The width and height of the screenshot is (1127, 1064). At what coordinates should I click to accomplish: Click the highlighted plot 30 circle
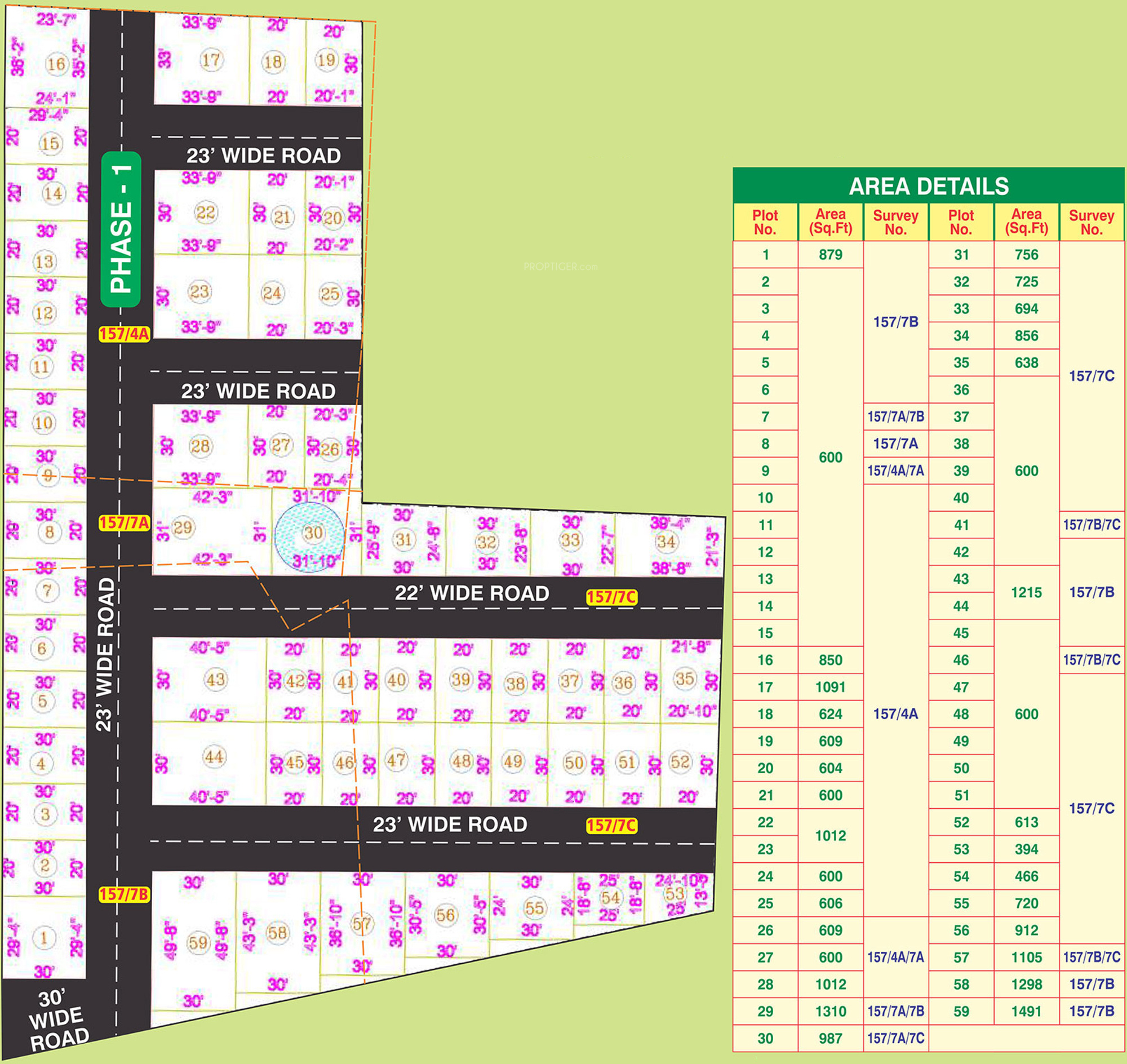pyautogui.click(x=310, y=535)
